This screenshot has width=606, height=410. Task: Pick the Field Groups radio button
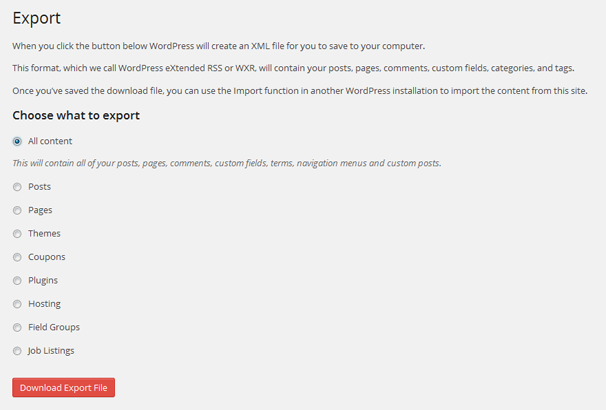[17, 328]
